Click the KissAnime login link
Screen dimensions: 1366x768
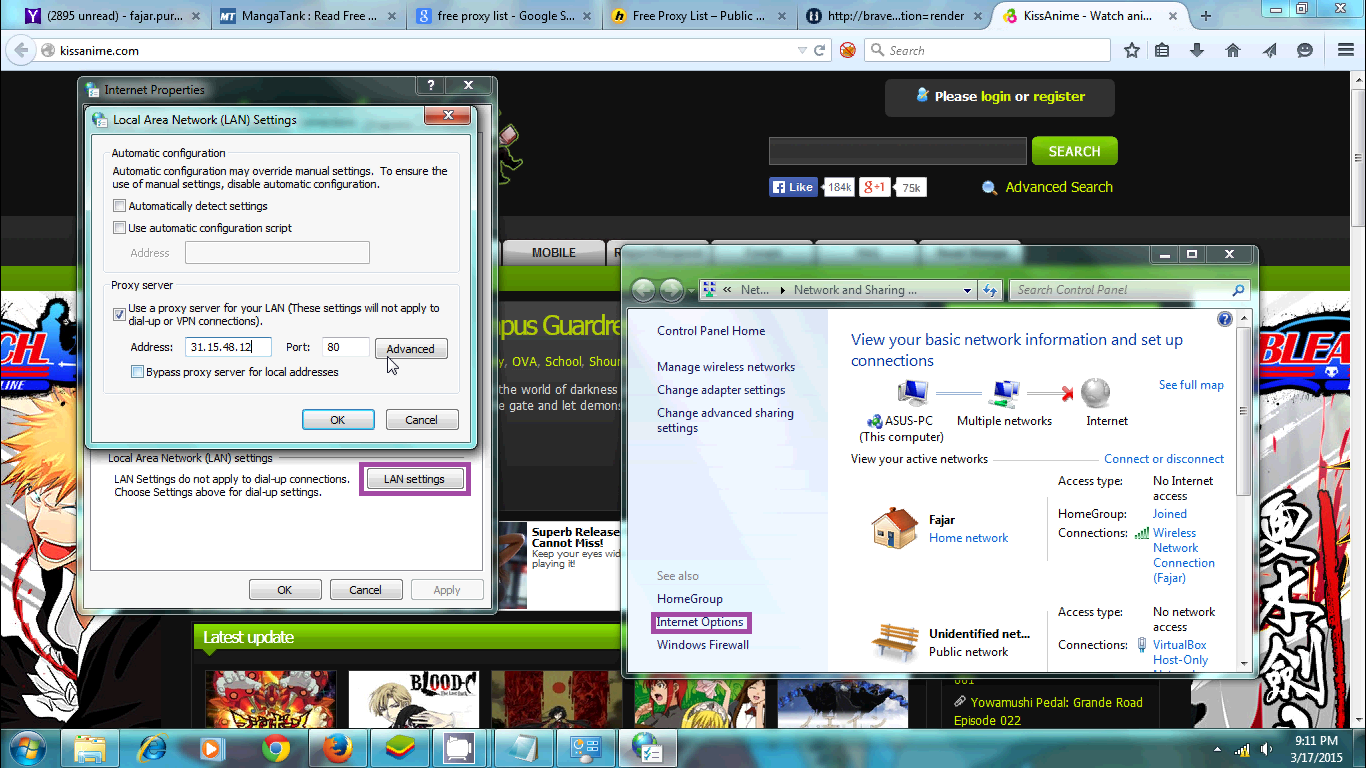pos(996,97)
